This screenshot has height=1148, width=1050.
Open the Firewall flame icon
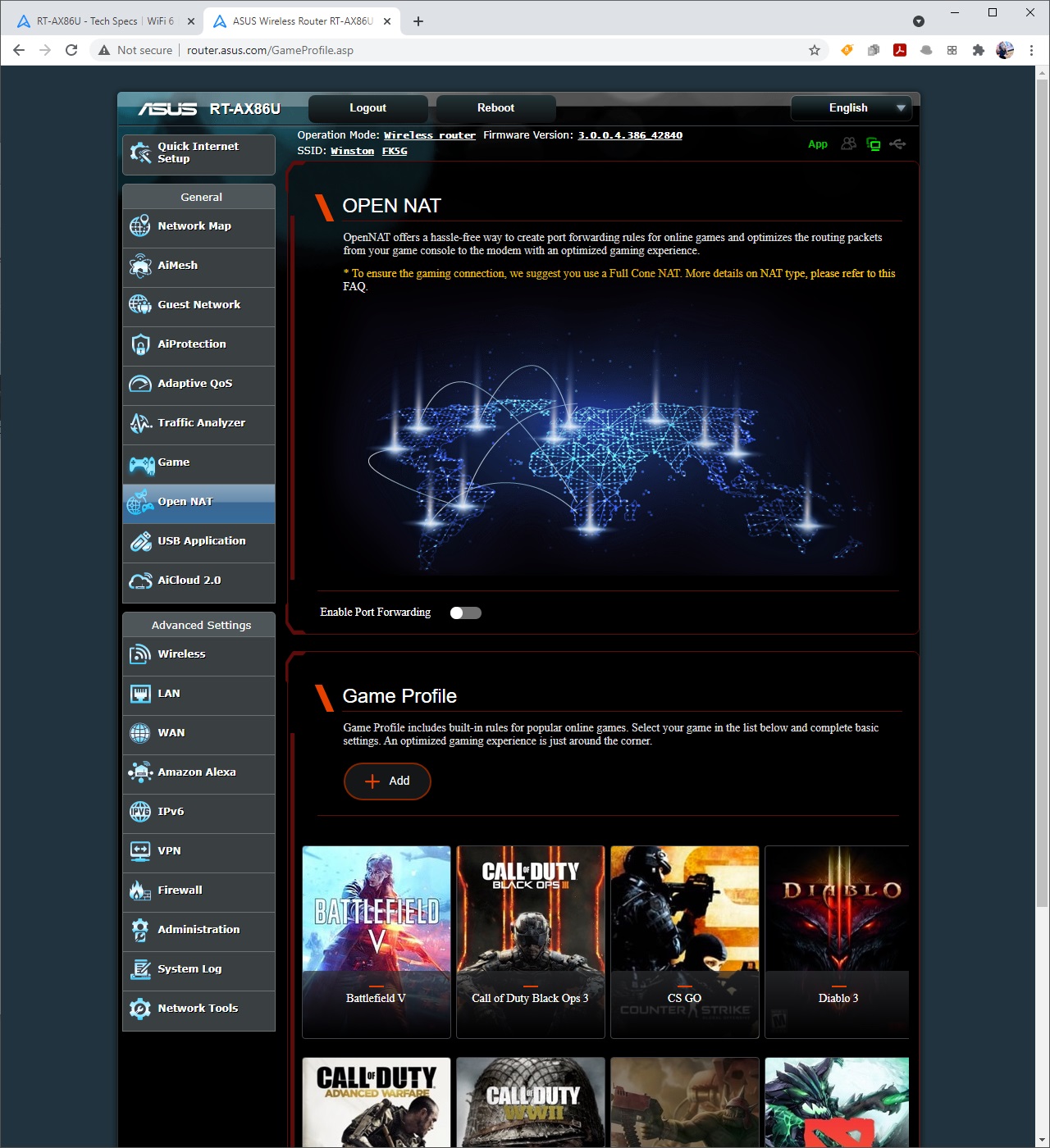click(x=140, y=891)
